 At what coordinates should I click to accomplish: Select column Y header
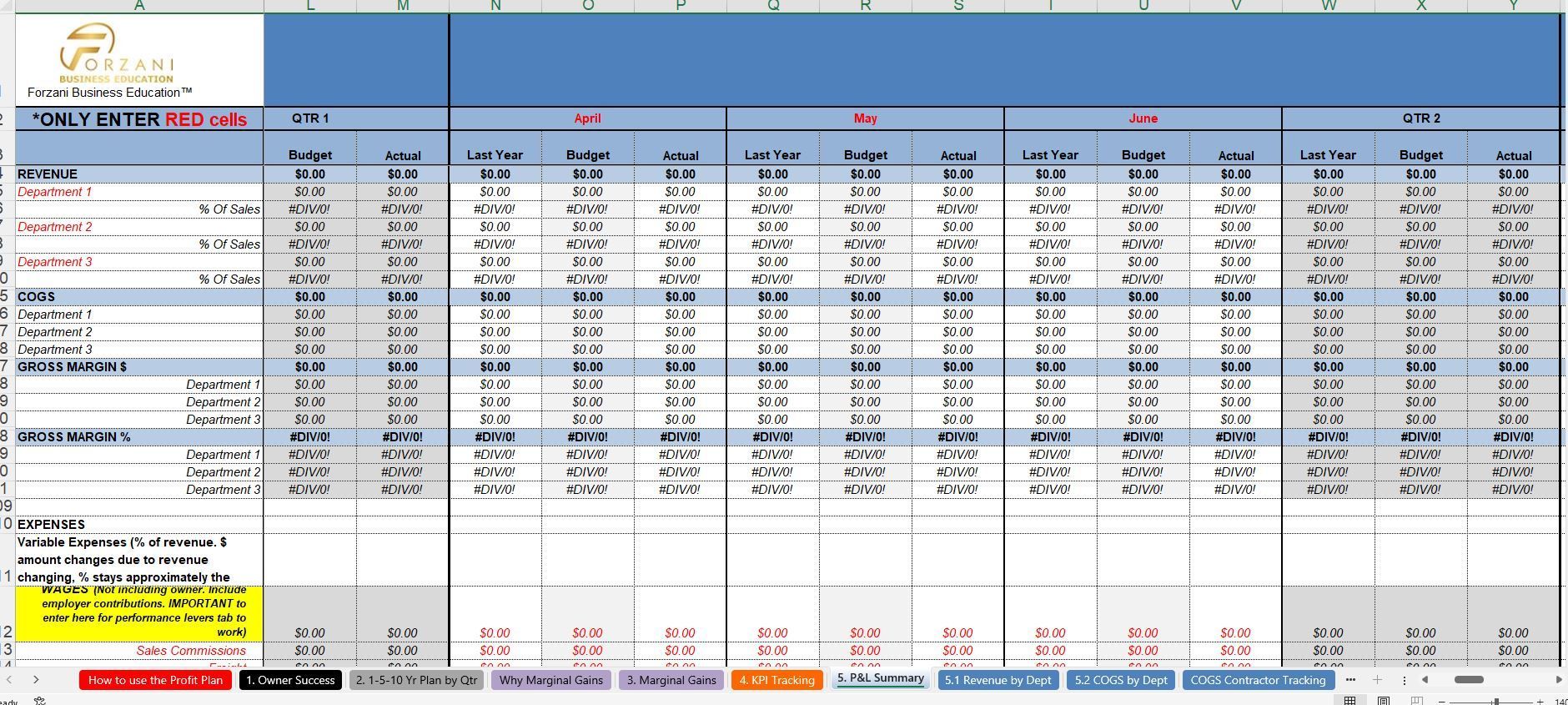pos(1514,6)
